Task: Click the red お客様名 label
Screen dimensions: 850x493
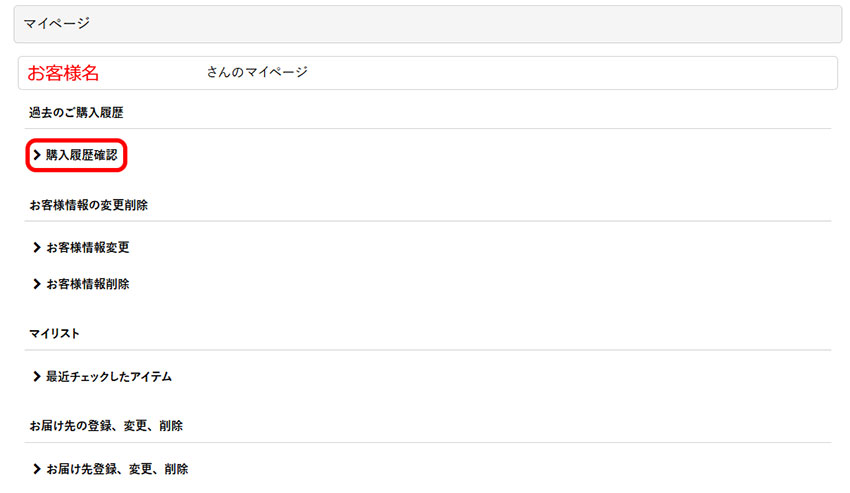Action: 63,73
